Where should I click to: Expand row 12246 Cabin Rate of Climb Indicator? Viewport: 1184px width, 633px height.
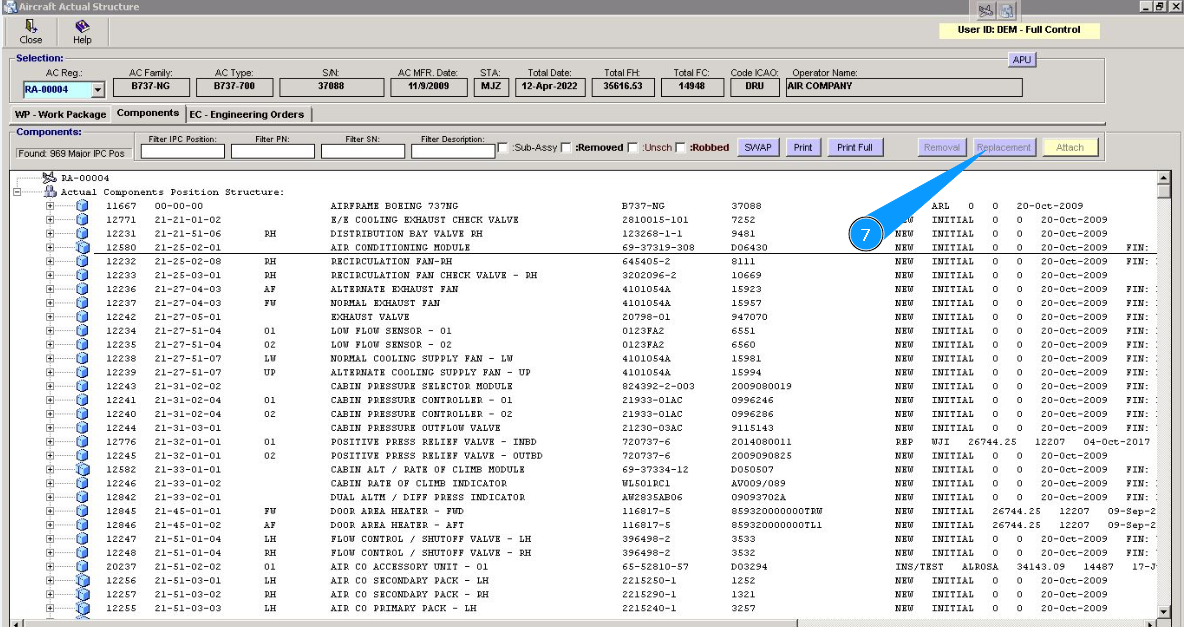(x=50, y=483)
